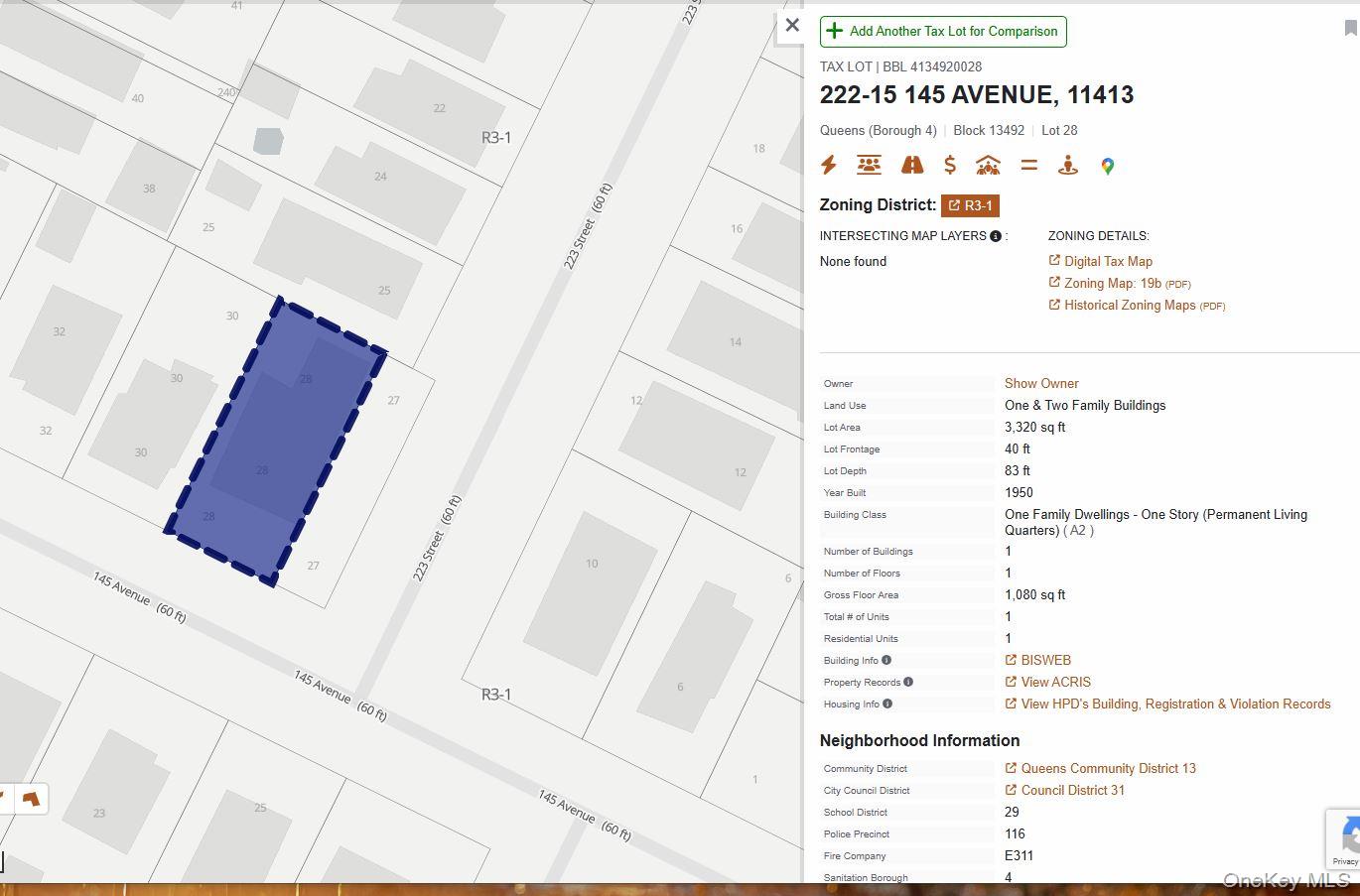This screenshot has height=896, width=1360.
Task: Click the bookmark icon at panel top
Action: (1350, 29)
